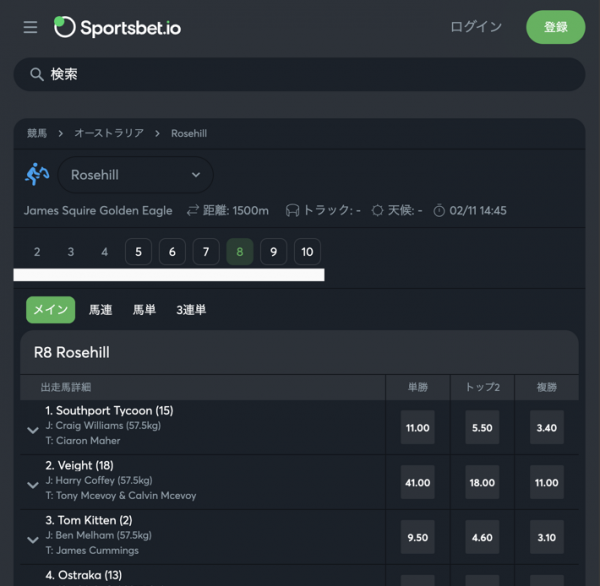Click the race time clock icon

pos(439,211)
